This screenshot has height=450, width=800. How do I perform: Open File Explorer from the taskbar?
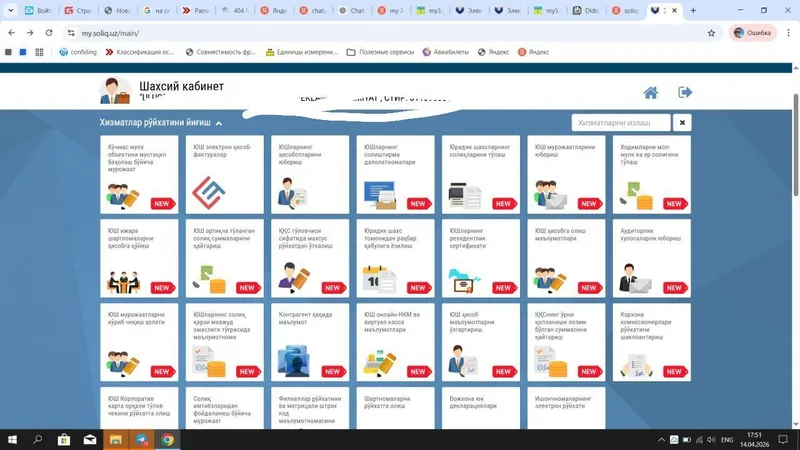[x=116, y=439]
